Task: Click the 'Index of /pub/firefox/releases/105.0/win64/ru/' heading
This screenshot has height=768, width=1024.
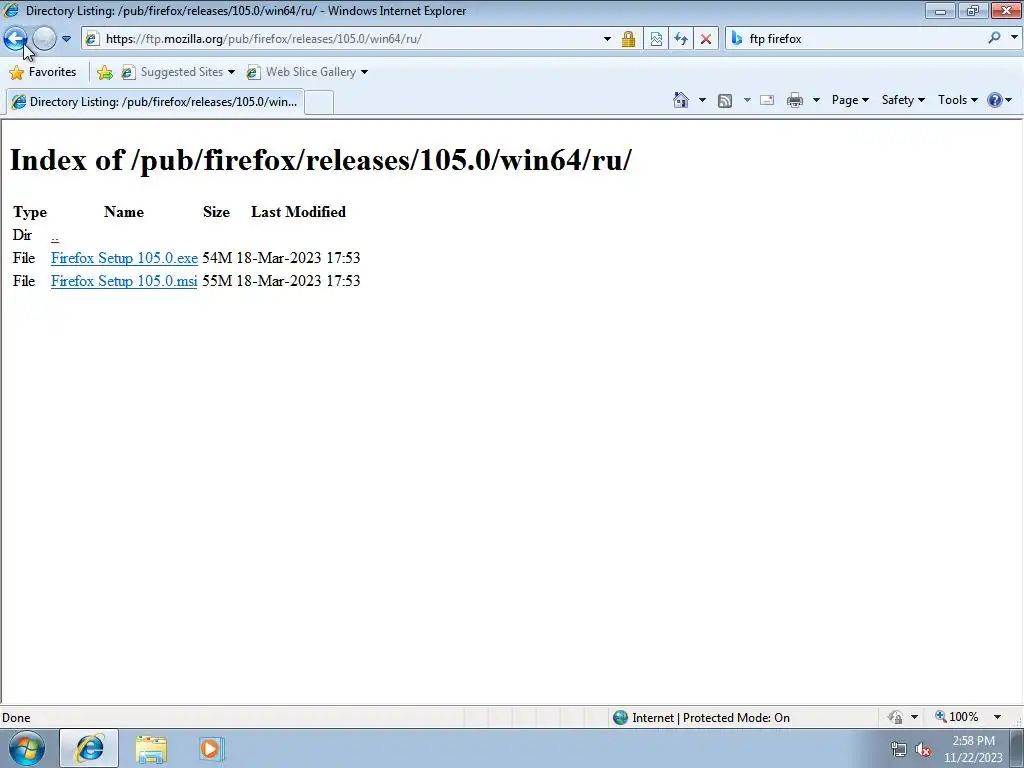Action: tap(321, 160)
